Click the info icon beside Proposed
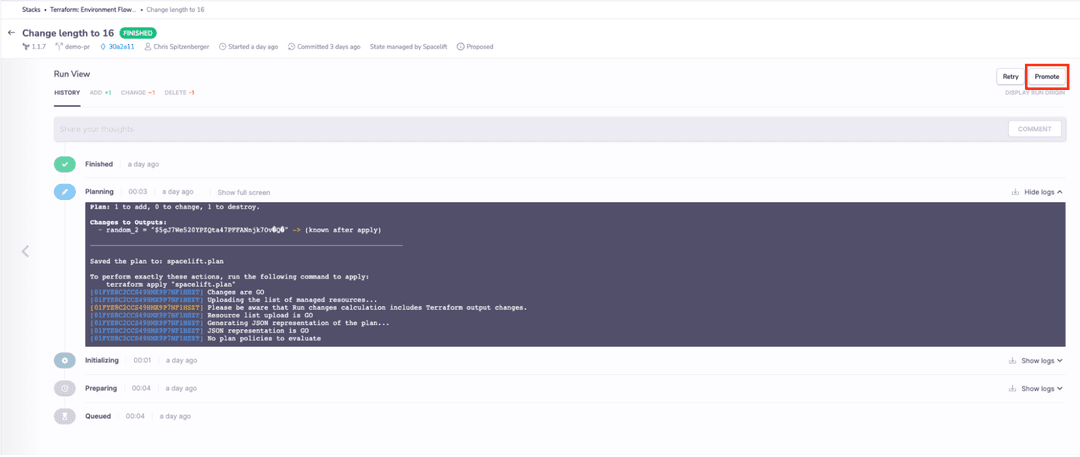The width and height of the screenshot is (1080, 457). pos(460,47)
